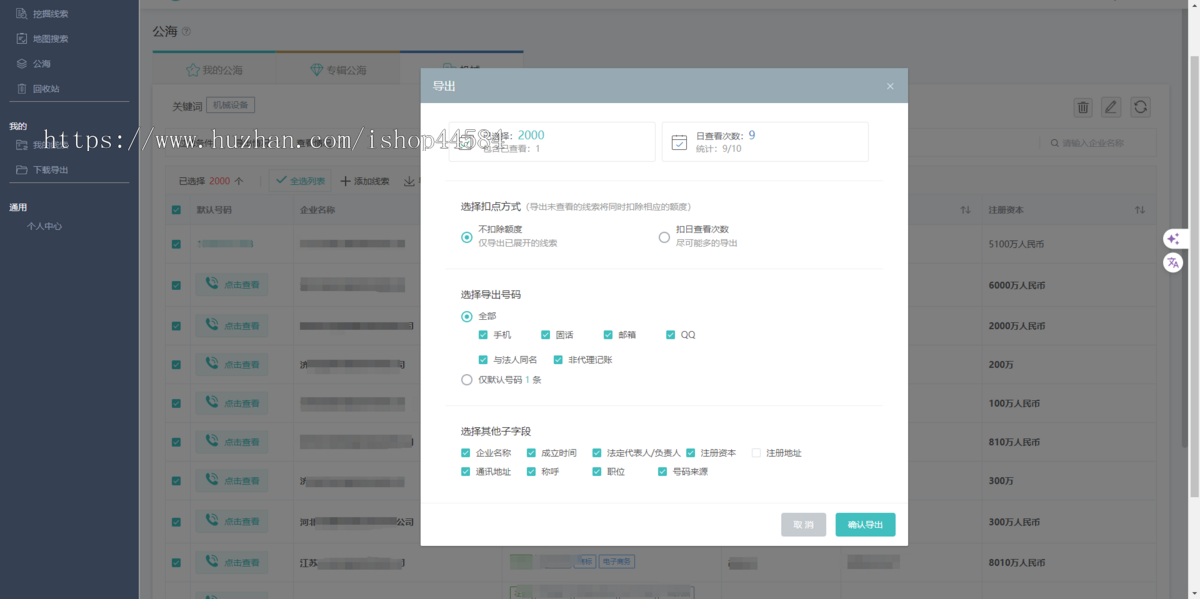
Task: Click the 回收站 trash sidebar icon
Action: point(22,89)
